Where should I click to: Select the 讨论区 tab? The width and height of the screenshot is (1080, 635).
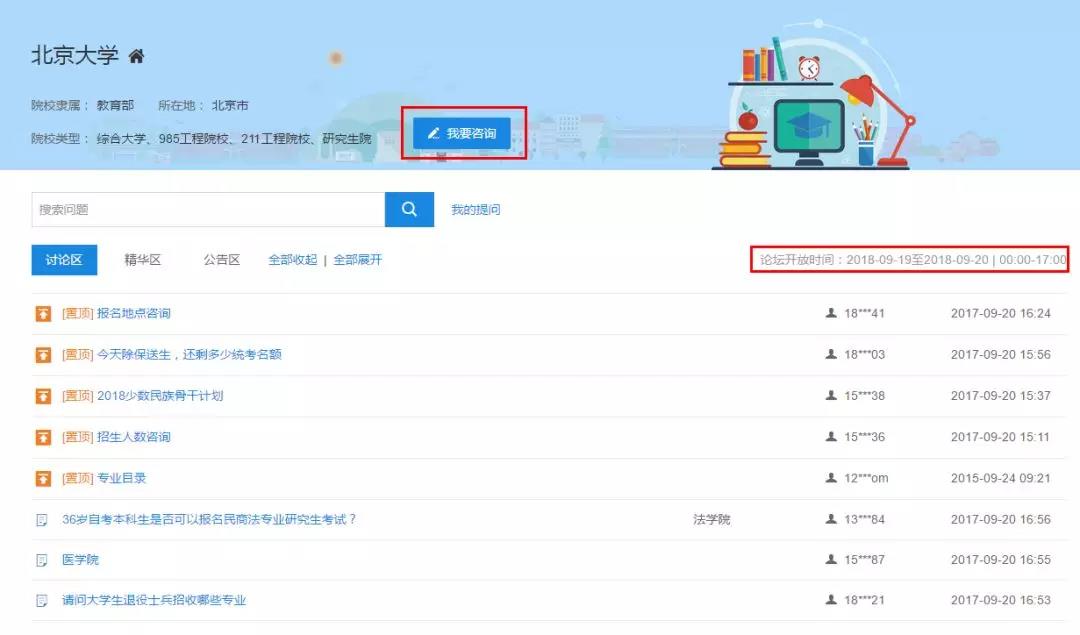pos(63,259)
